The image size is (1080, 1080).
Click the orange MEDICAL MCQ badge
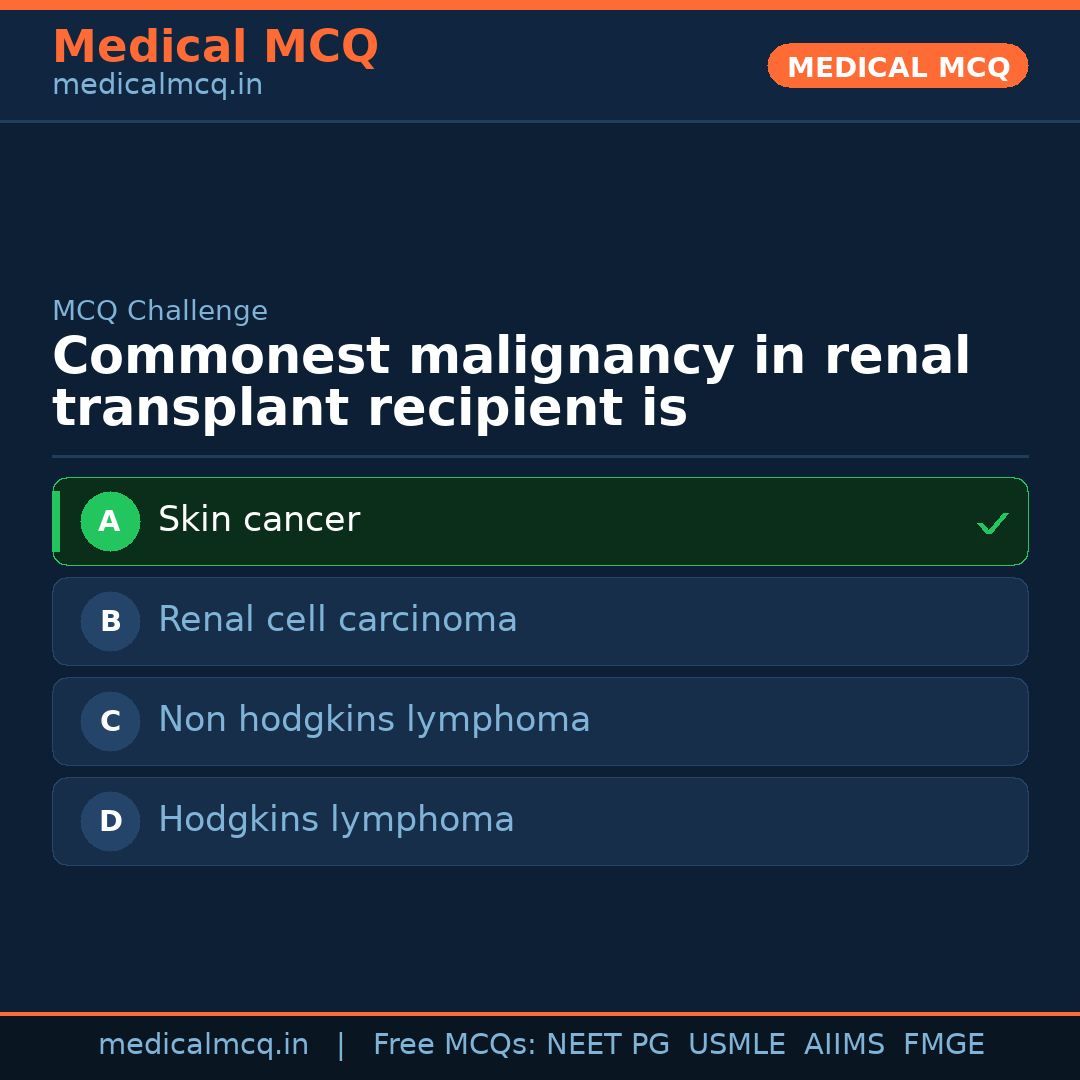tap(897, 66)
